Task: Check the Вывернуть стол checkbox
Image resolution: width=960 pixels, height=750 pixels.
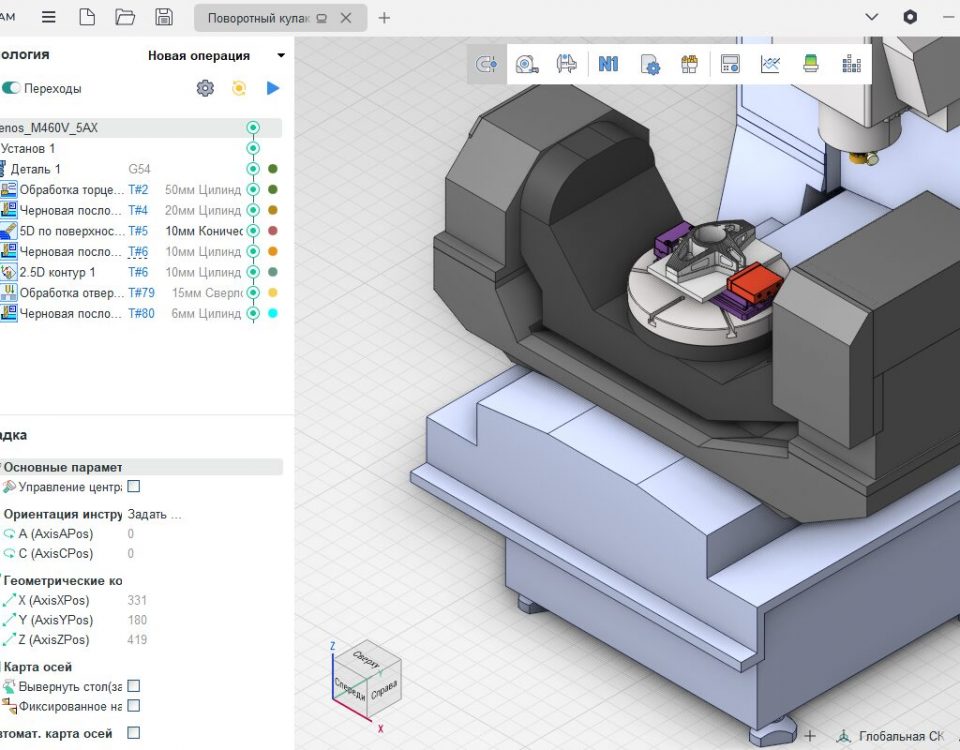Action: pyautogui.click(x=134, y=686)
